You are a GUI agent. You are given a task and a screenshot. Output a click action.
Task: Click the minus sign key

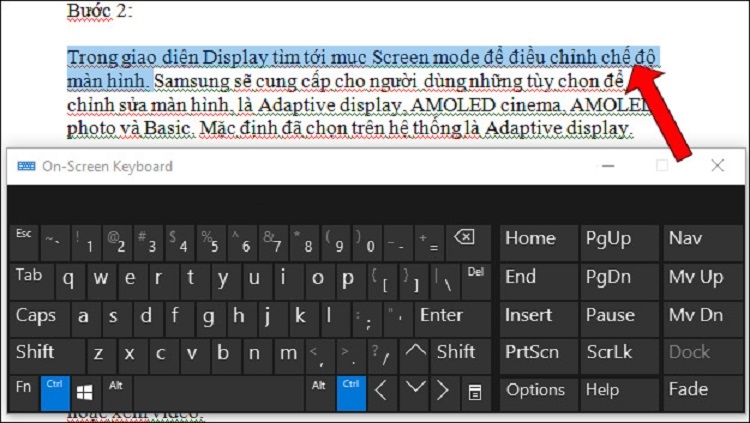pyautogui.click(x=398, y=243)
